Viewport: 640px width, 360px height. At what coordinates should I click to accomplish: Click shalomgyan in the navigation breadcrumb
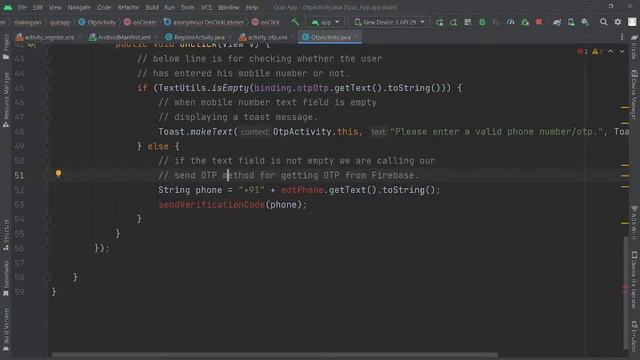tap(27, 22)
